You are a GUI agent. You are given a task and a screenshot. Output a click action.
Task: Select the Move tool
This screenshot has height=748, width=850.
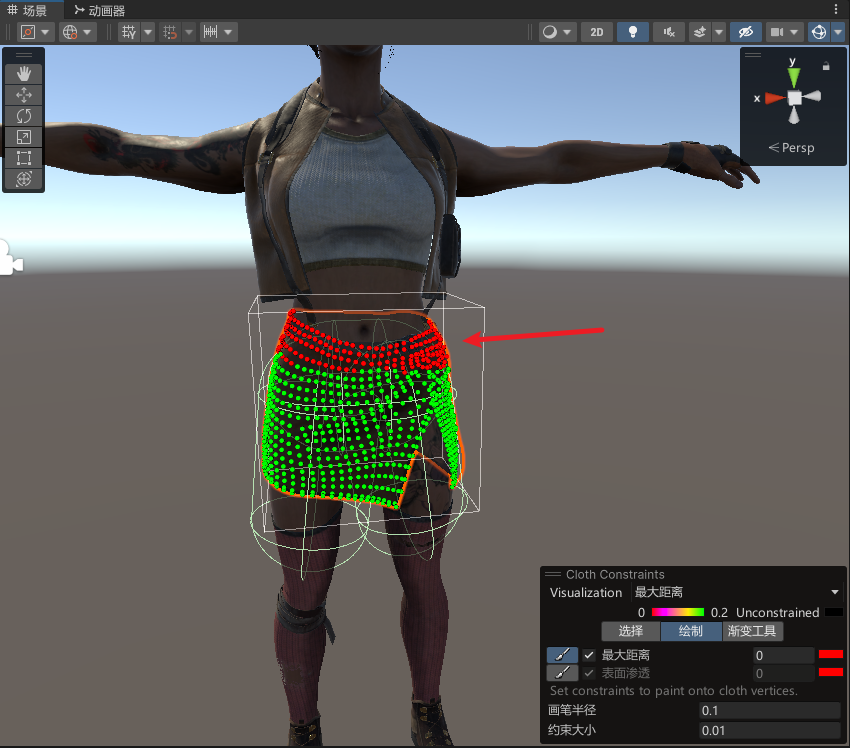click(23, 94)
